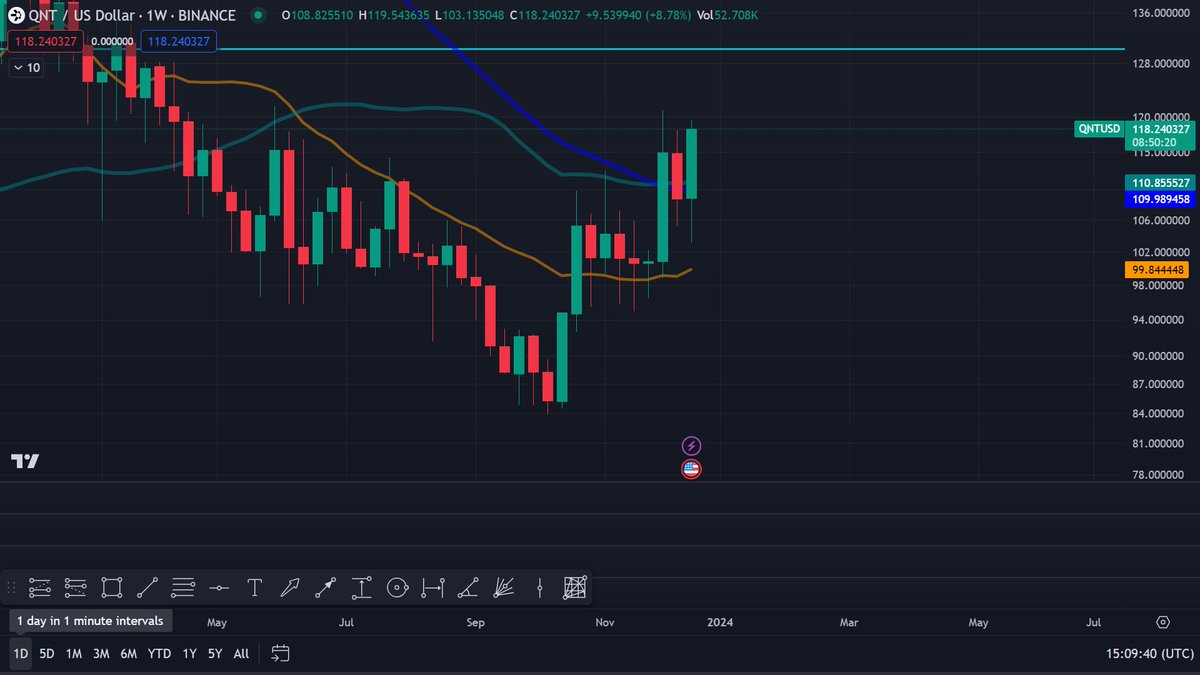Collapse the indicator legend via the 10 chevron
The height and width of the screenshot is (675, 1200).
pyautogui.click(x=25, y=67)
